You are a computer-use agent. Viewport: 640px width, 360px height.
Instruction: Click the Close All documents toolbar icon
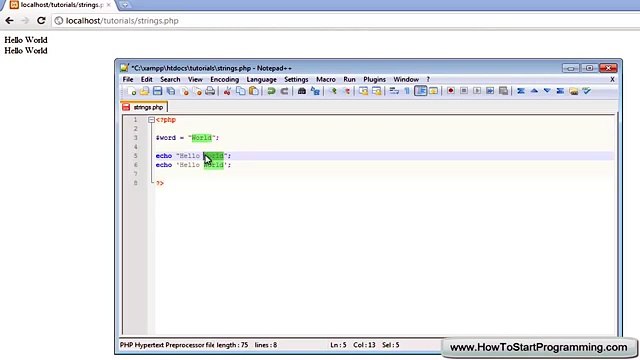tap(198, 91)
